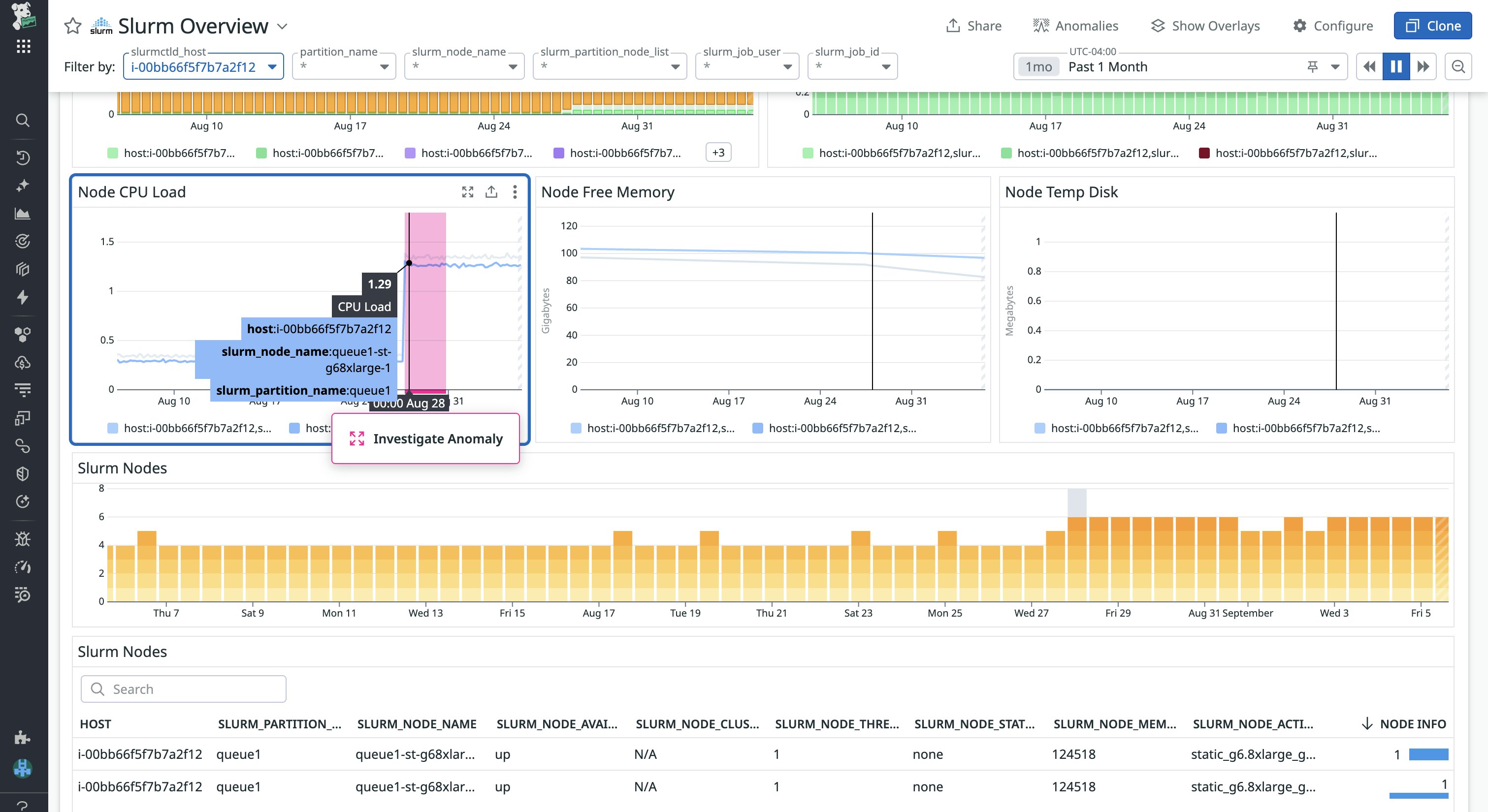Star this Slurm Overview dashboard
The image size is (1488, 812).
[x=73, y=26]
